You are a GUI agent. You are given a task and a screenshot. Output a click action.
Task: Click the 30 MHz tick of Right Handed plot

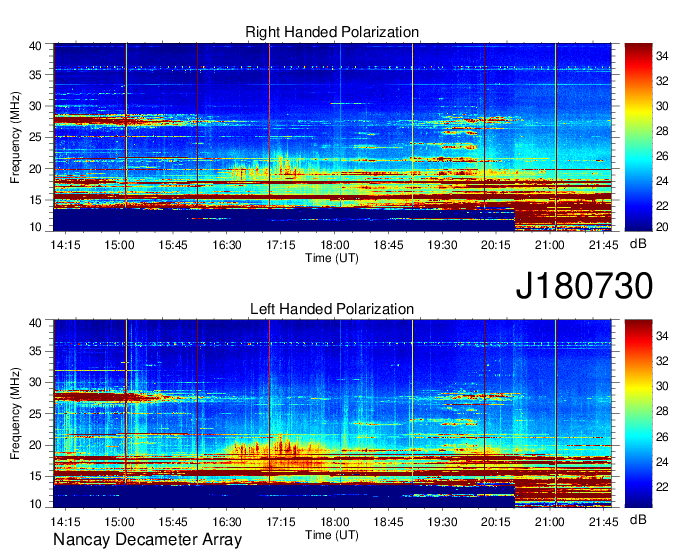[x=35, y=106]
